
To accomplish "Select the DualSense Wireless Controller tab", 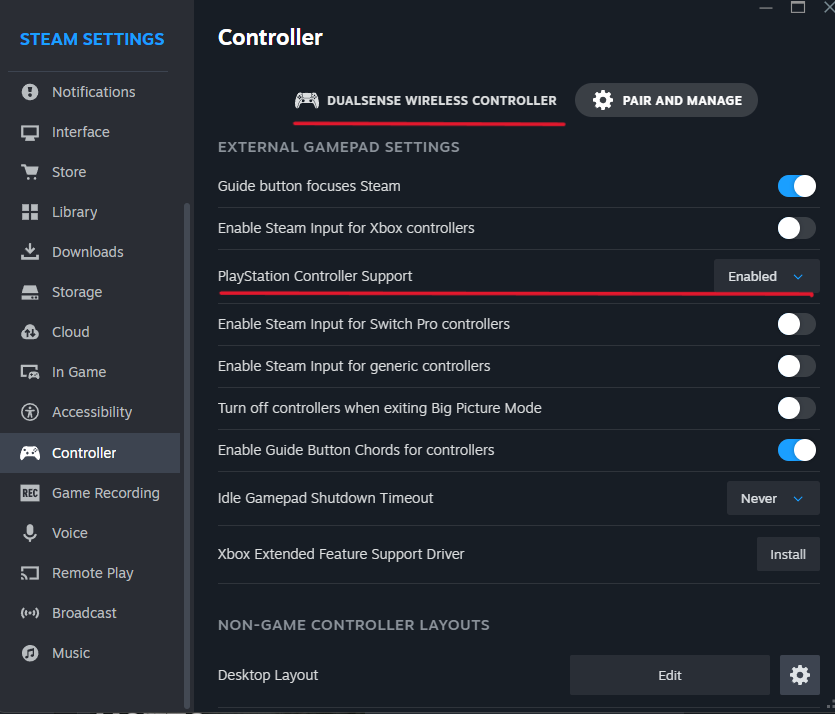I will pyautogui.click(x=426, y=100).
